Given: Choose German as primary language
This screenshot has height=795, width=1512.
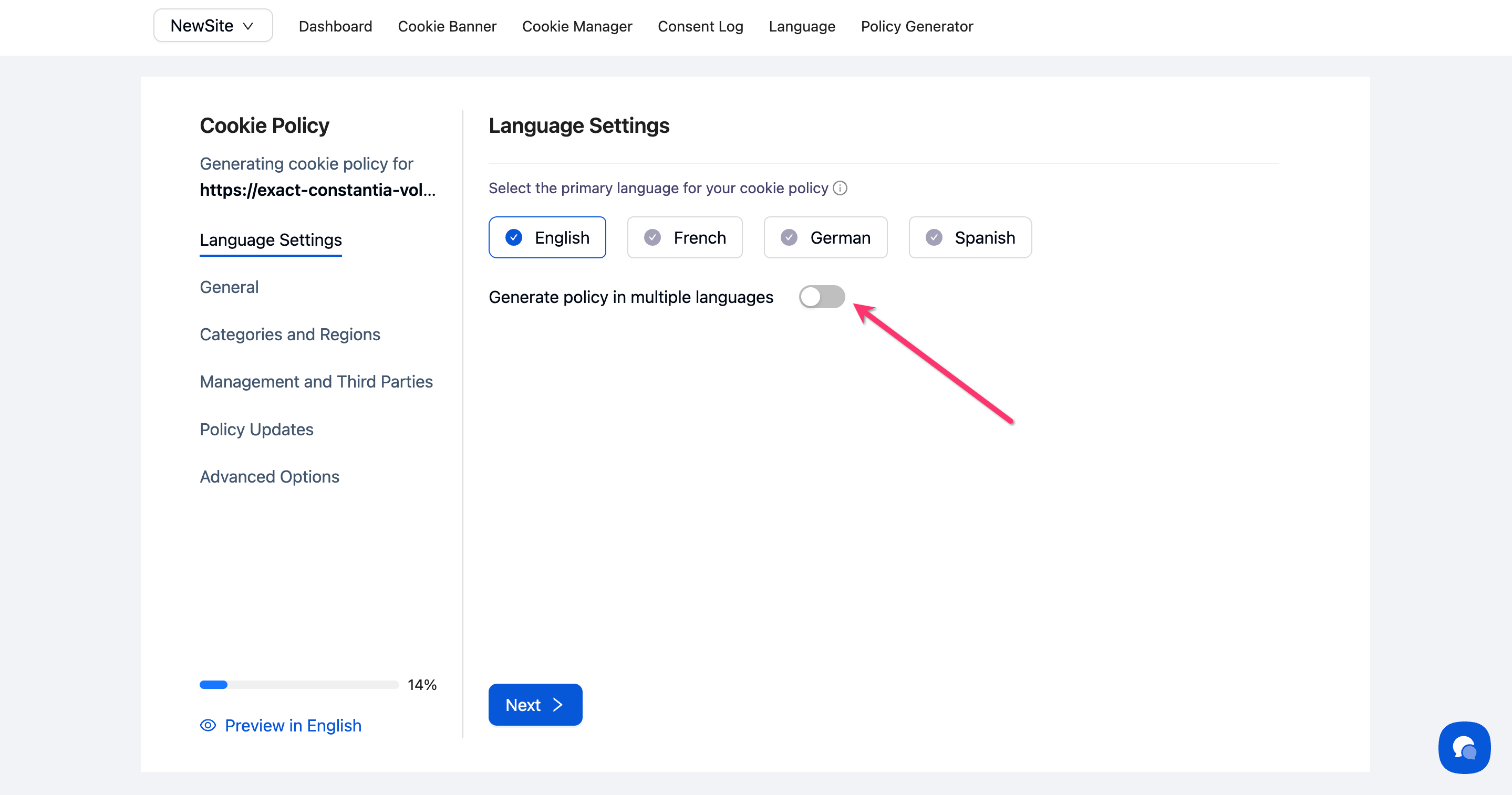Looking at the screenshot, I should tap(825, 238).
